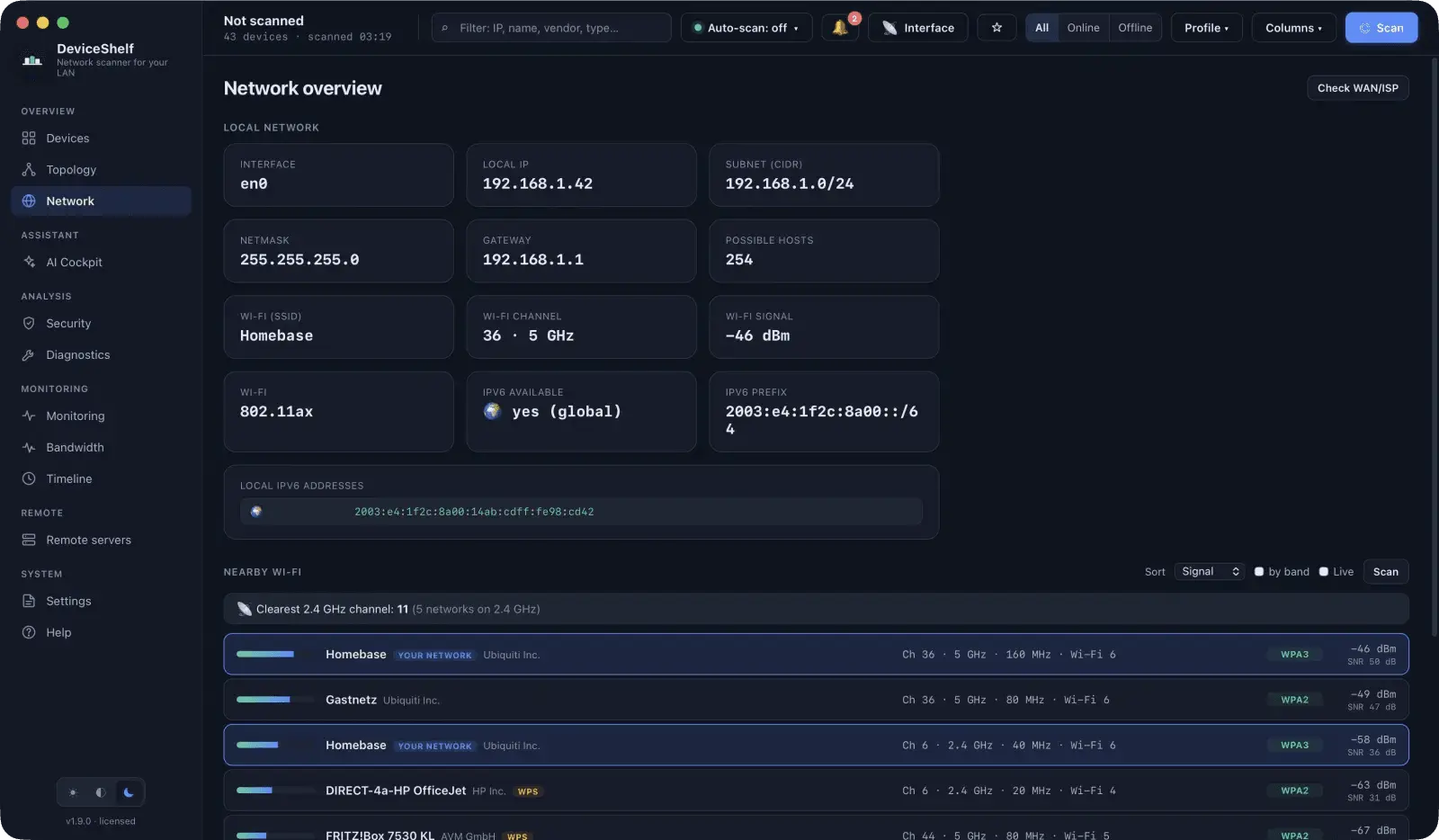Go to Bandwidth page label

[75, 448]
